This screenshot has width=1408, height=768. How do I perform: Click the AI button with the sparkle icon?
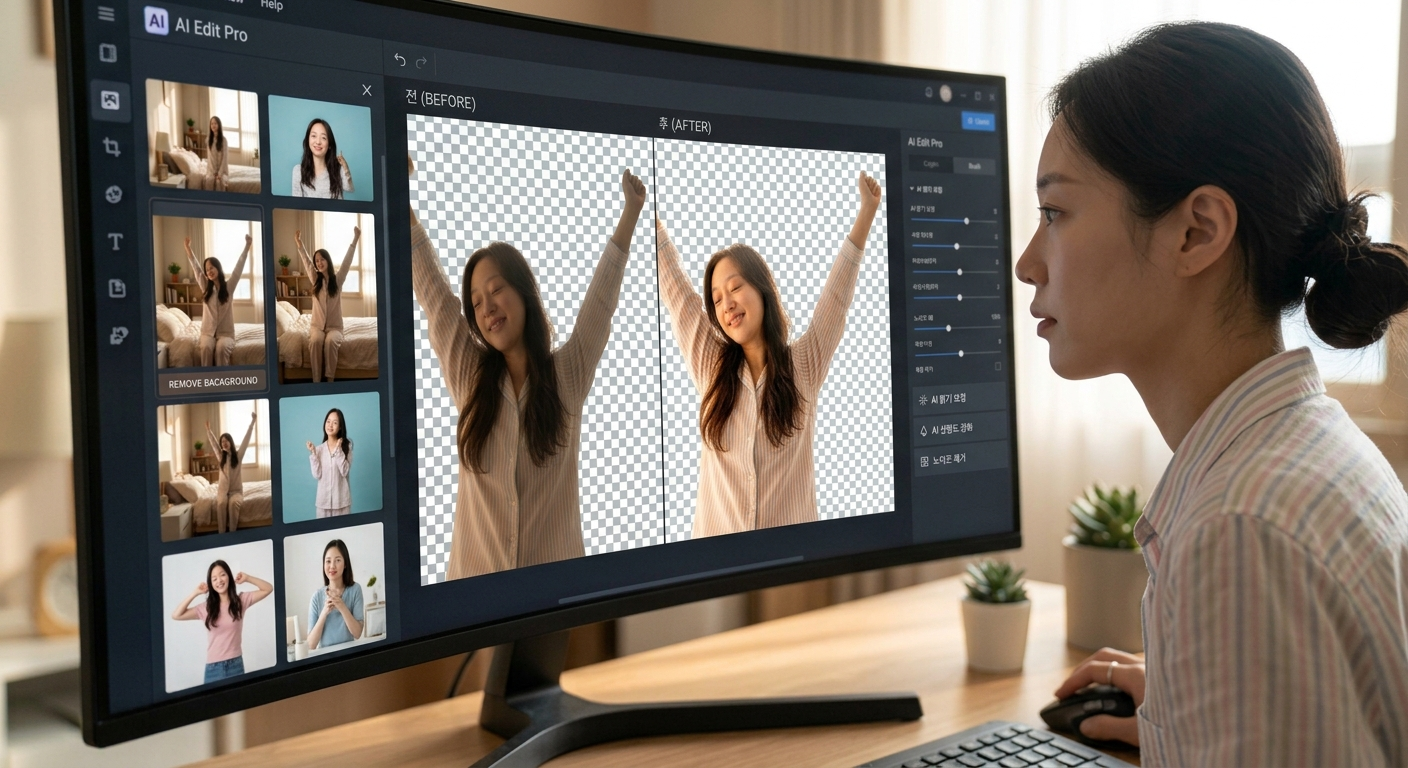[959, 399]
